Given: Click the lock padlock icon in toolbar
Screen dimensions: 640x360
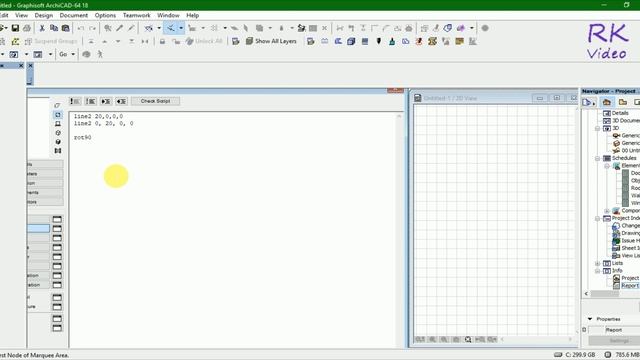Looking at the screenshot, I should [162, 41].
